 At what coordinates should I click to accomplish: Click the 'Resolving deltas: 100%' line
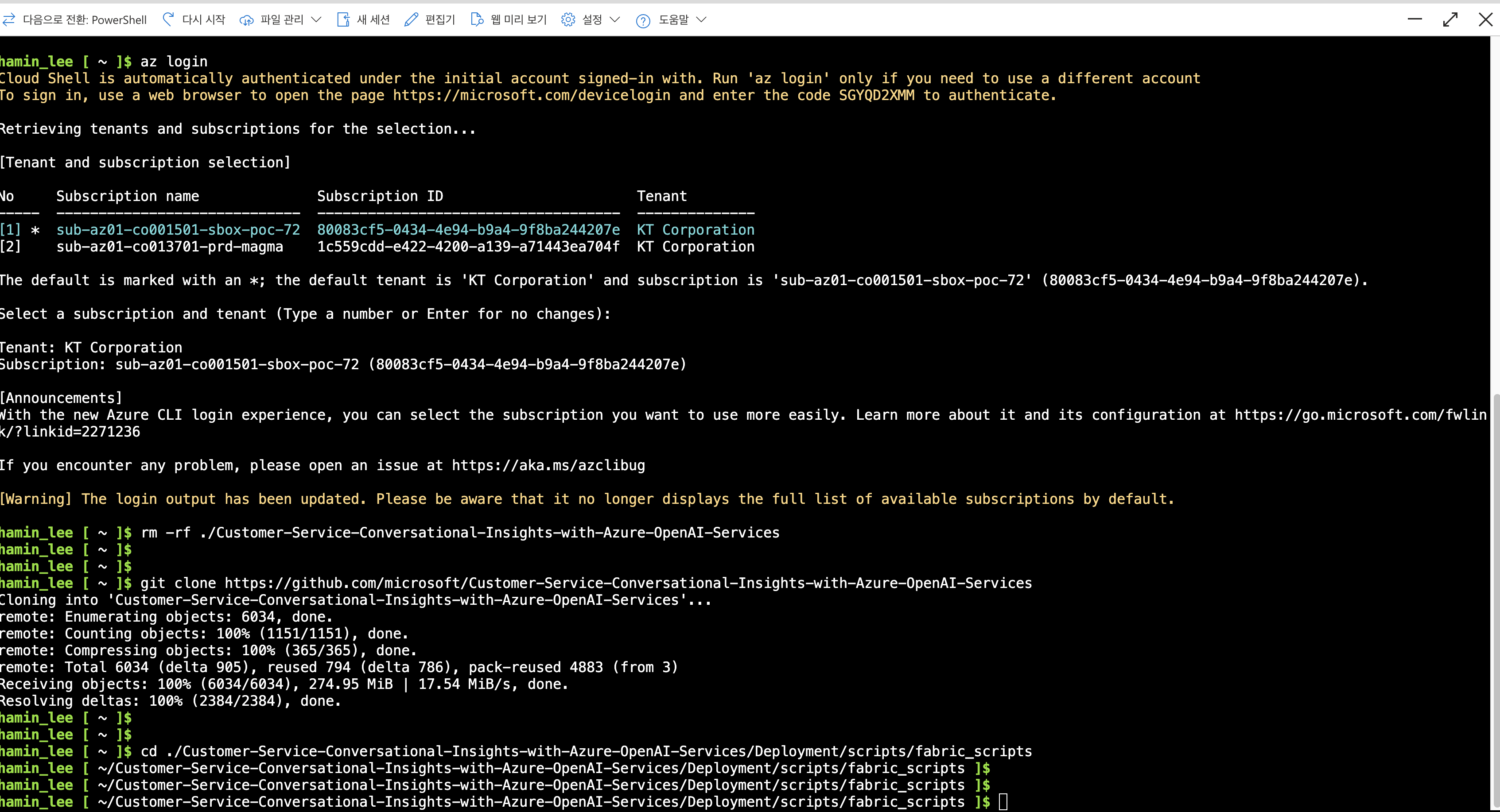170,701
